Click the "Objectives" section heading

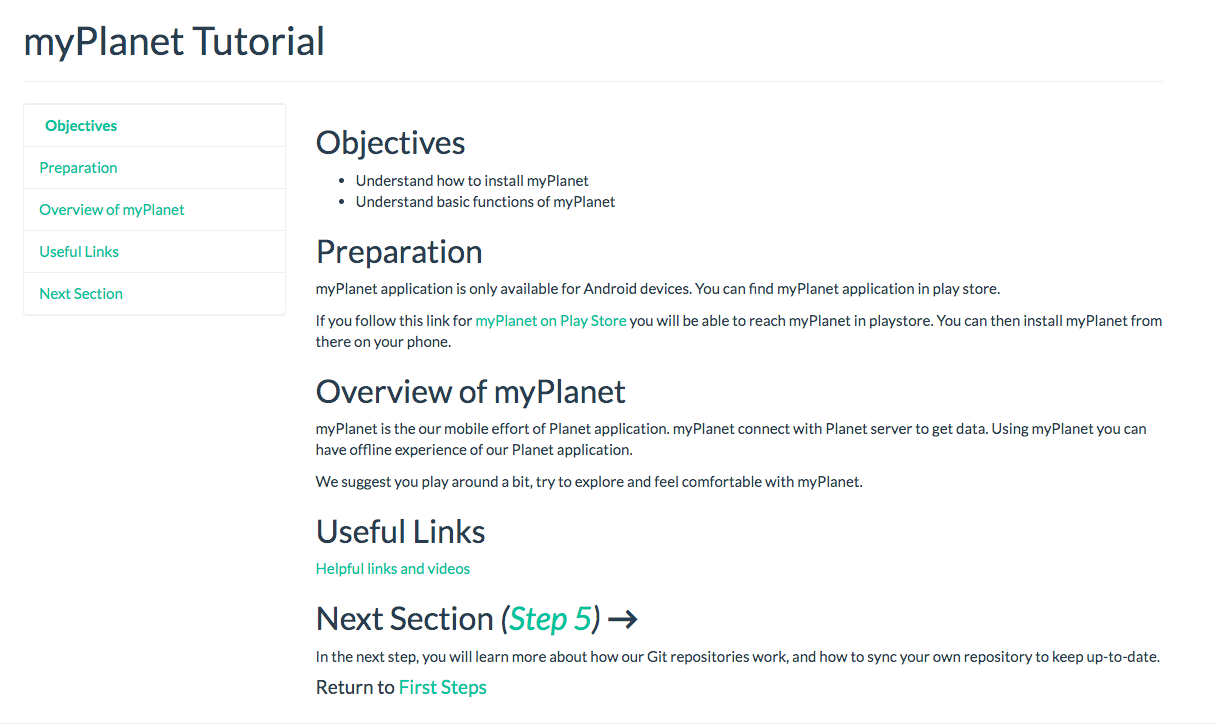(x=390, y=142)
